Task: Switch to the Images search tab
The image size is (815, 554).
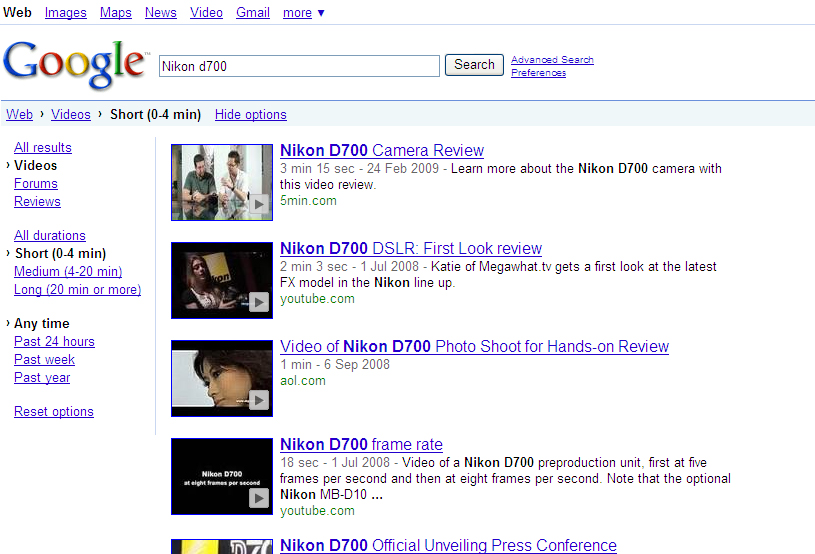Action: pos(65,12)
